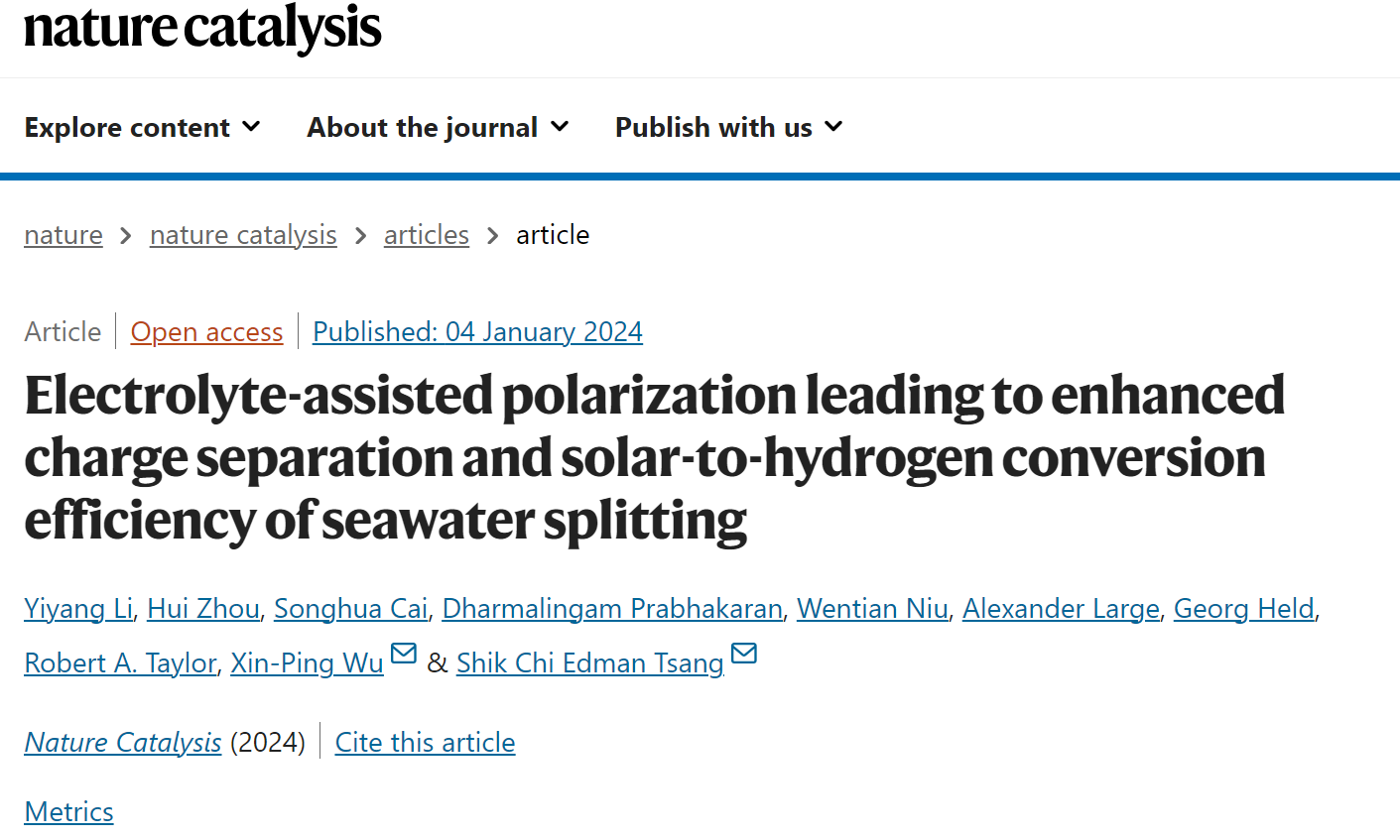Click Cite this article
This screenshot has width=1400, height=840.
(x=425, y=742)
